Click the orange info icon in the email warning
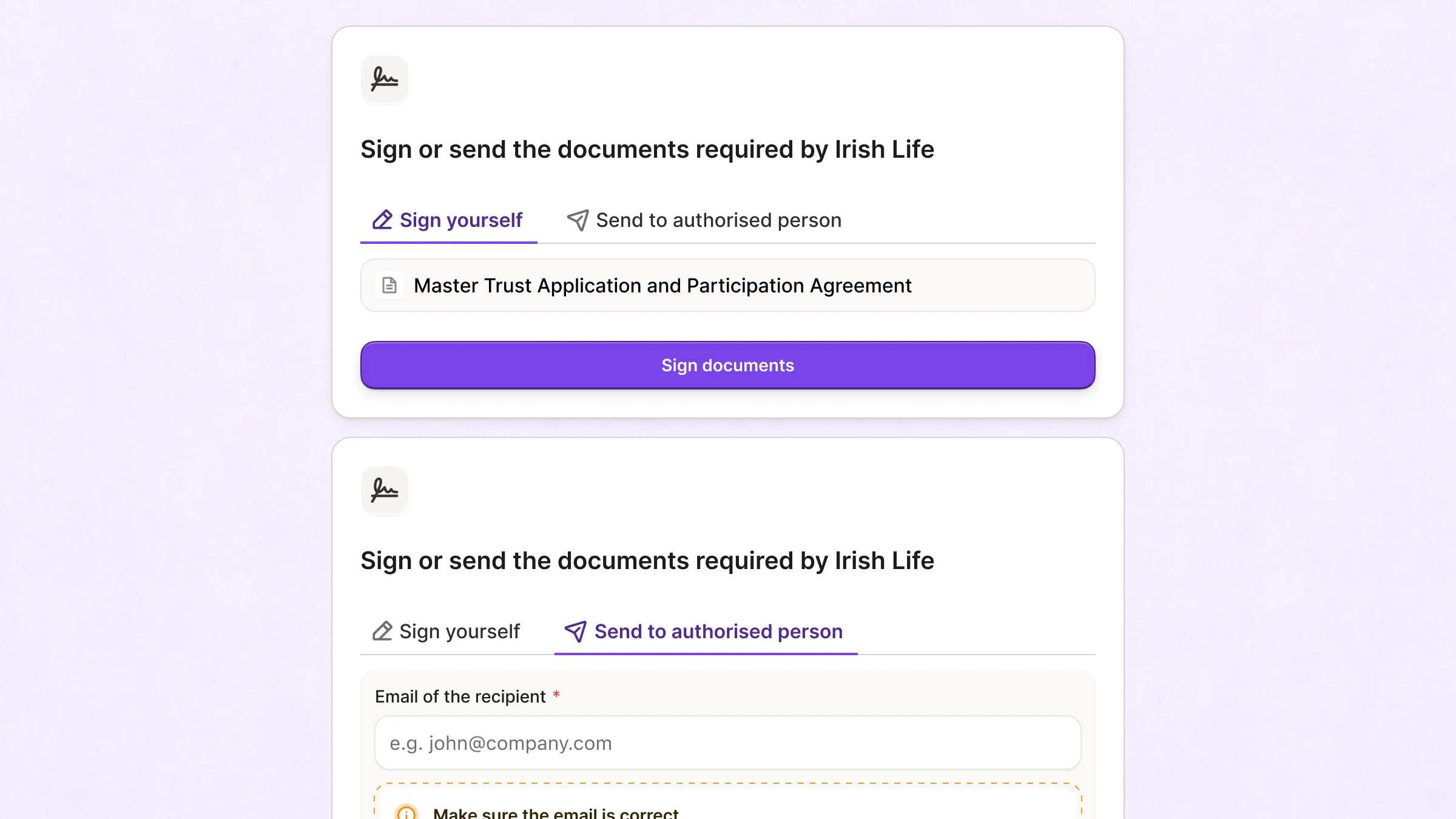The width and height of the screenshot is (1456, 819). (x=406, y=812)
